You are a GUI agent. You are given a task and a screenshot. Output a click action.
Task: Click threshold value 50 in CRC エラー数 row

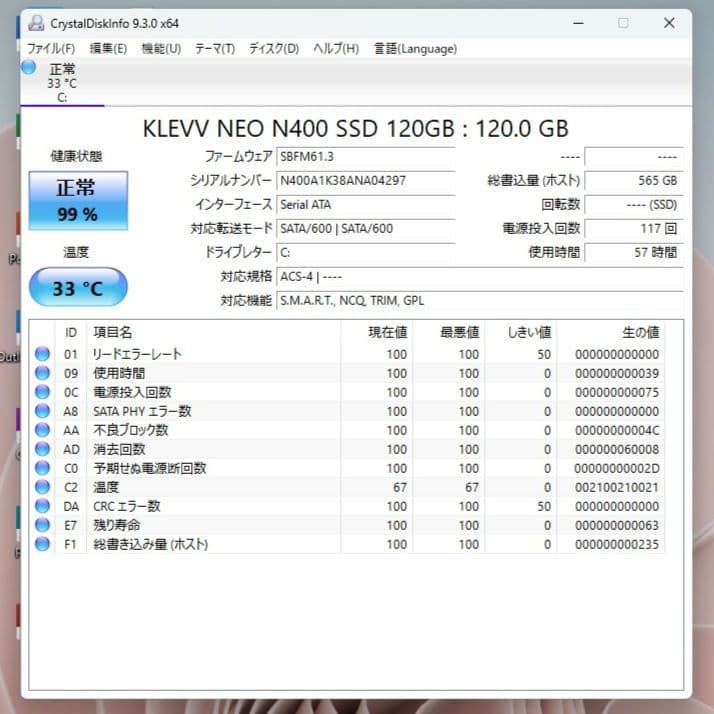pyautogui.click(x=544, y=506)
